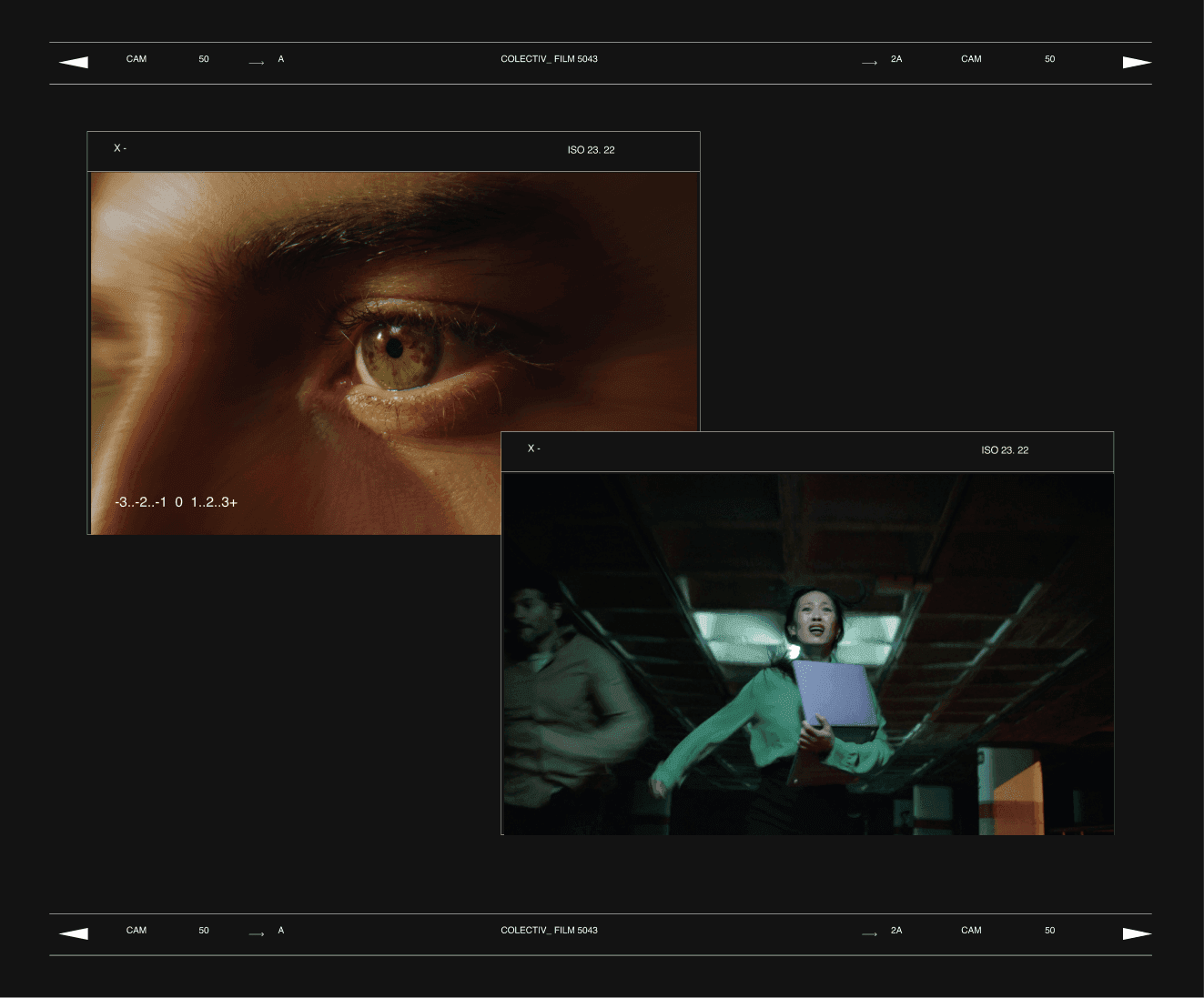Click the small arrow before "2A" in top strip
Image resolution: width=1204 pixels, height=998 pixels.
(x=869, y=63)
